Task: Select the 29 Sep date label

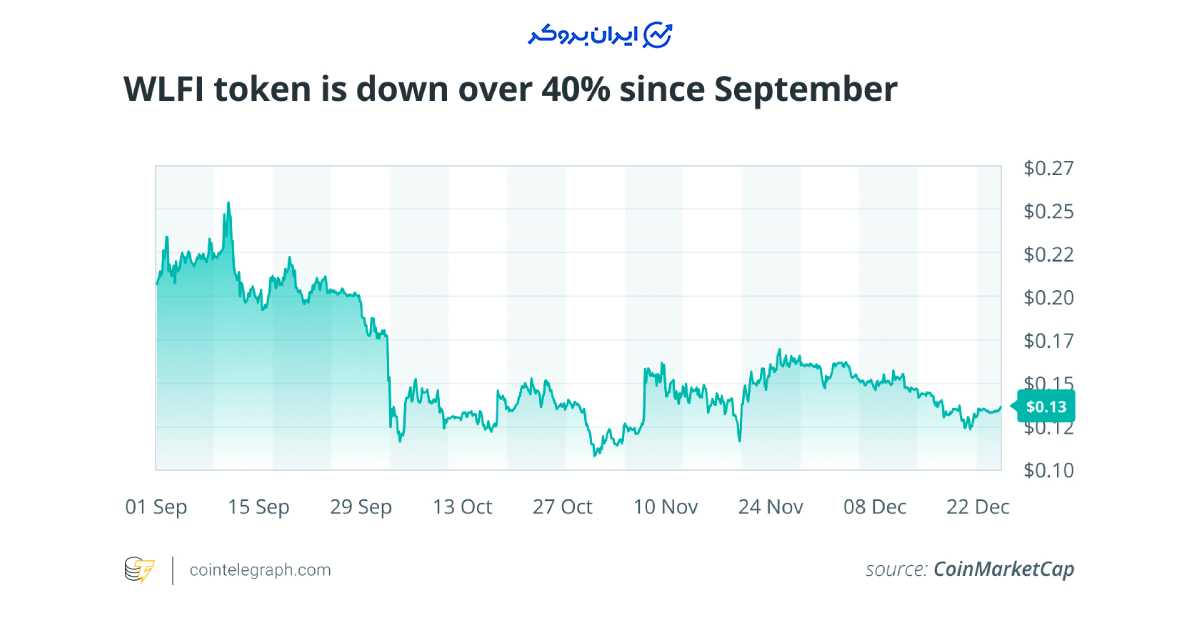Action: 361,507
